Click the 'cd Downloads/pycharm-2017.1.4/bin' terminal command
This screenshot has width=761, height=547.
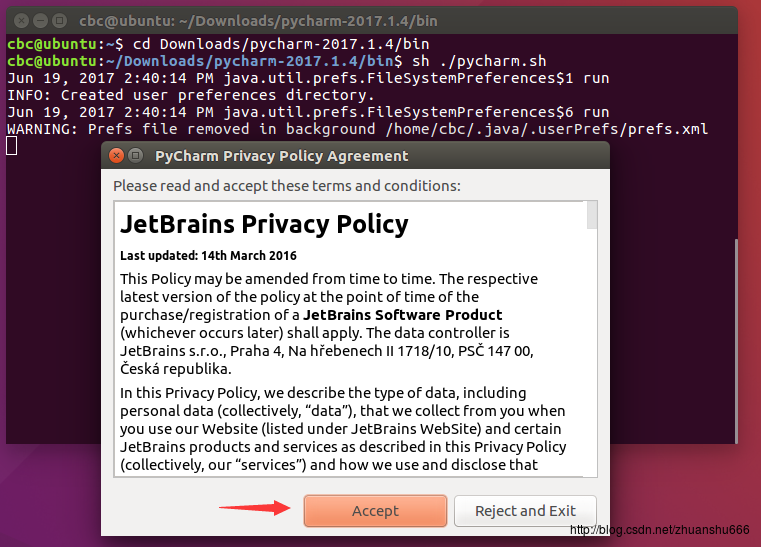pyautogui.click(x=281, y=44)
